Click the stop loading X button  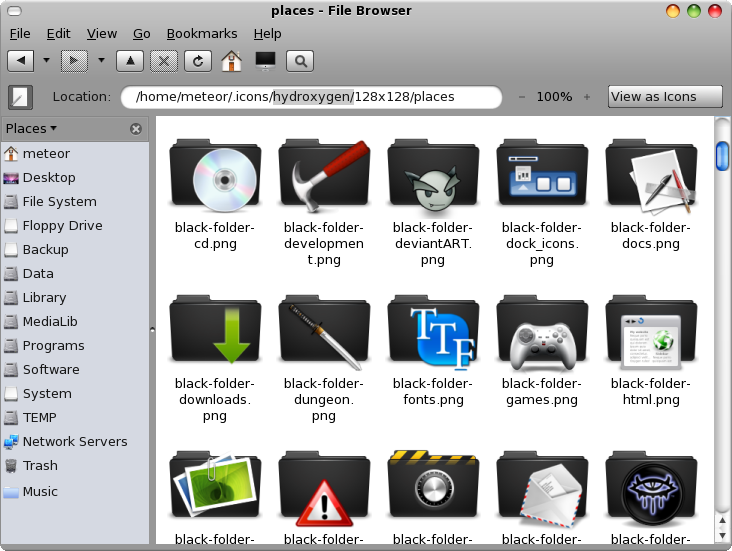click(164, 61)
